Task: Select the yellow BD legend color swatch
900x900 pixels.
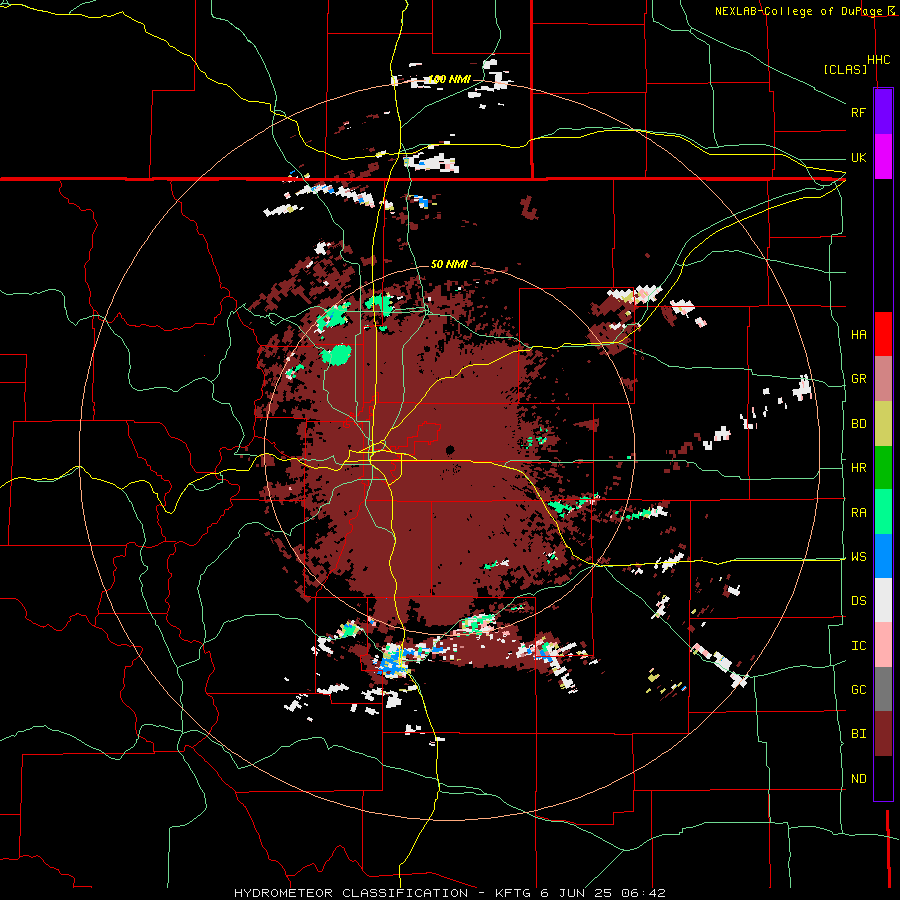Action: coord(883,424)
